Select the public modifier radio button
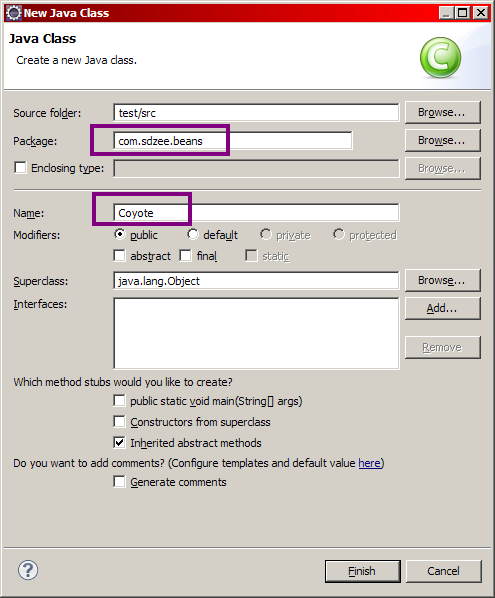This screenshot has height=598, width=495. point(120,234)
